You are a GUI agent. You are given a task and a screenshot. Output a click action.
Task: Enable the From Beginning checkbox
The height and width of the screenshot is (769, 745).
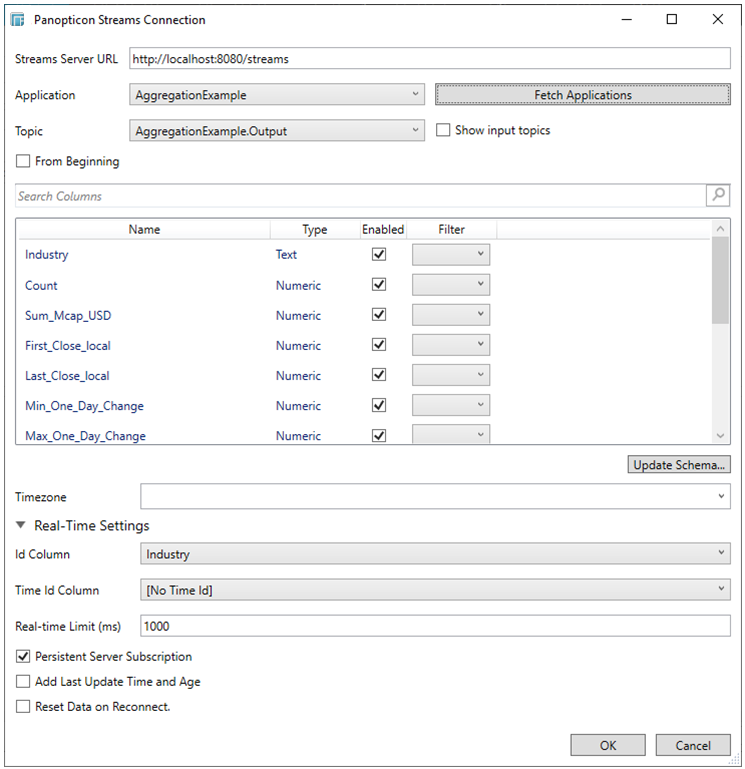23,162
